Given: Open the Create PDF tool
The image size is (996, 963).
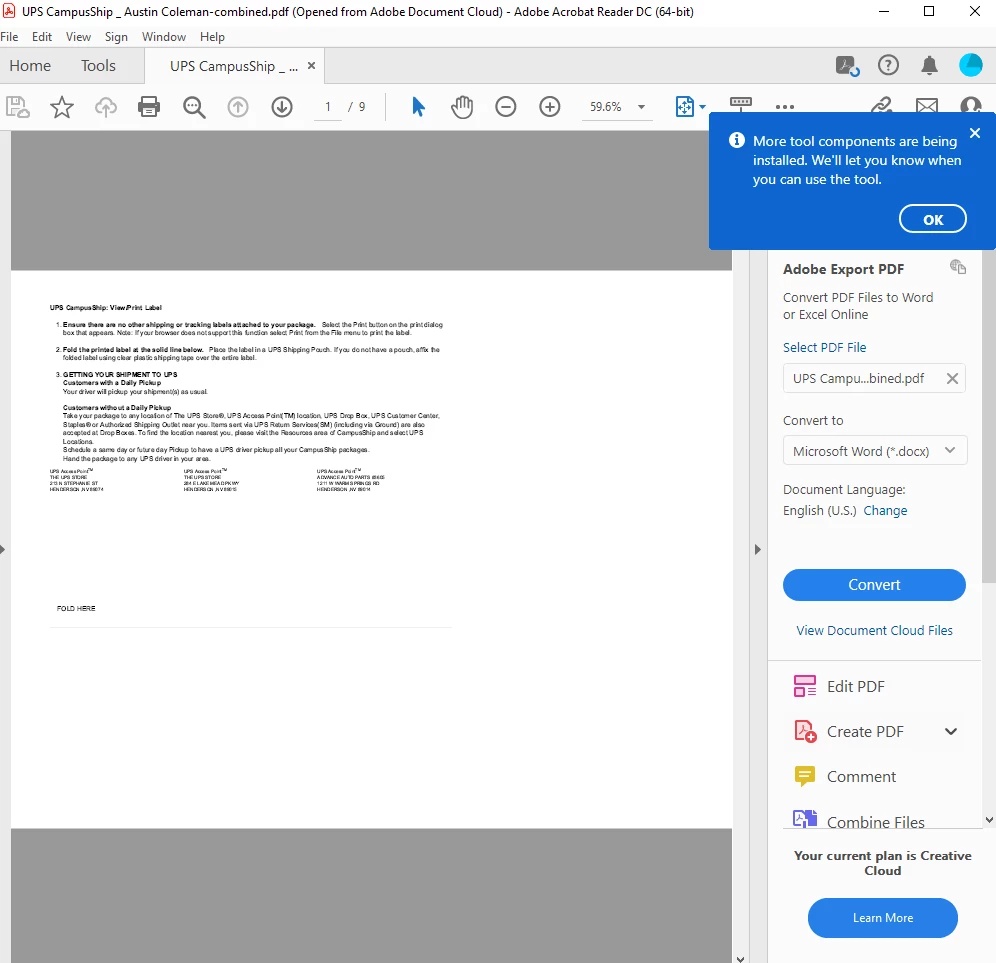Looking at the screenshot, I should click(865, 732).
